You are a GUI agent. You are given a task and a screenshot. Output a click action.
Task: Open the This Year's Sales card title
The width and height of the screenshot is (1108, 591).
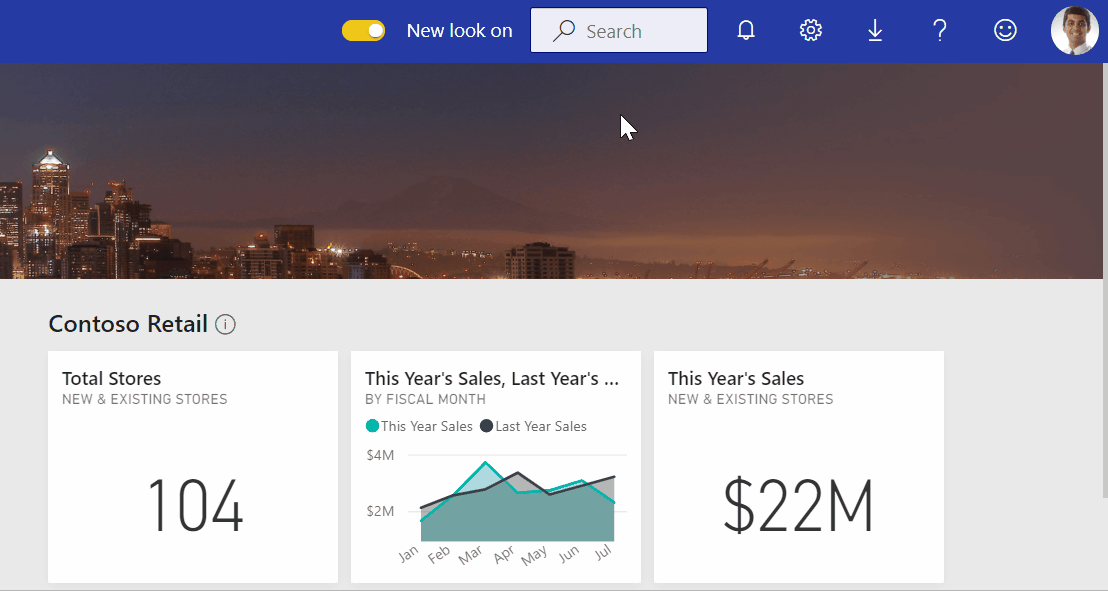(736, 378)
